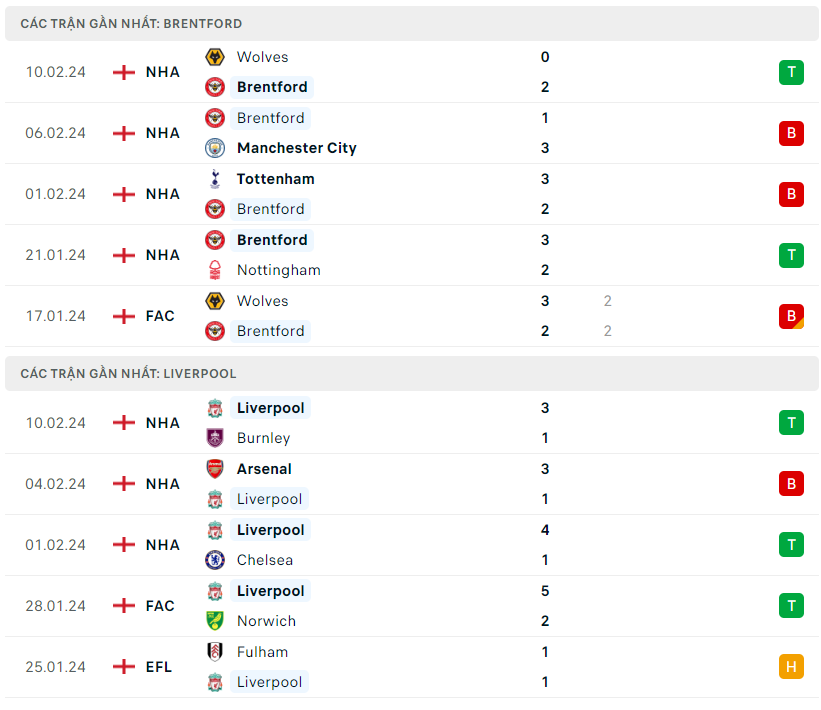Click the Burnley club crest
Screen dimensions: 821x710
pyautogui.click(x=215, y=438)
